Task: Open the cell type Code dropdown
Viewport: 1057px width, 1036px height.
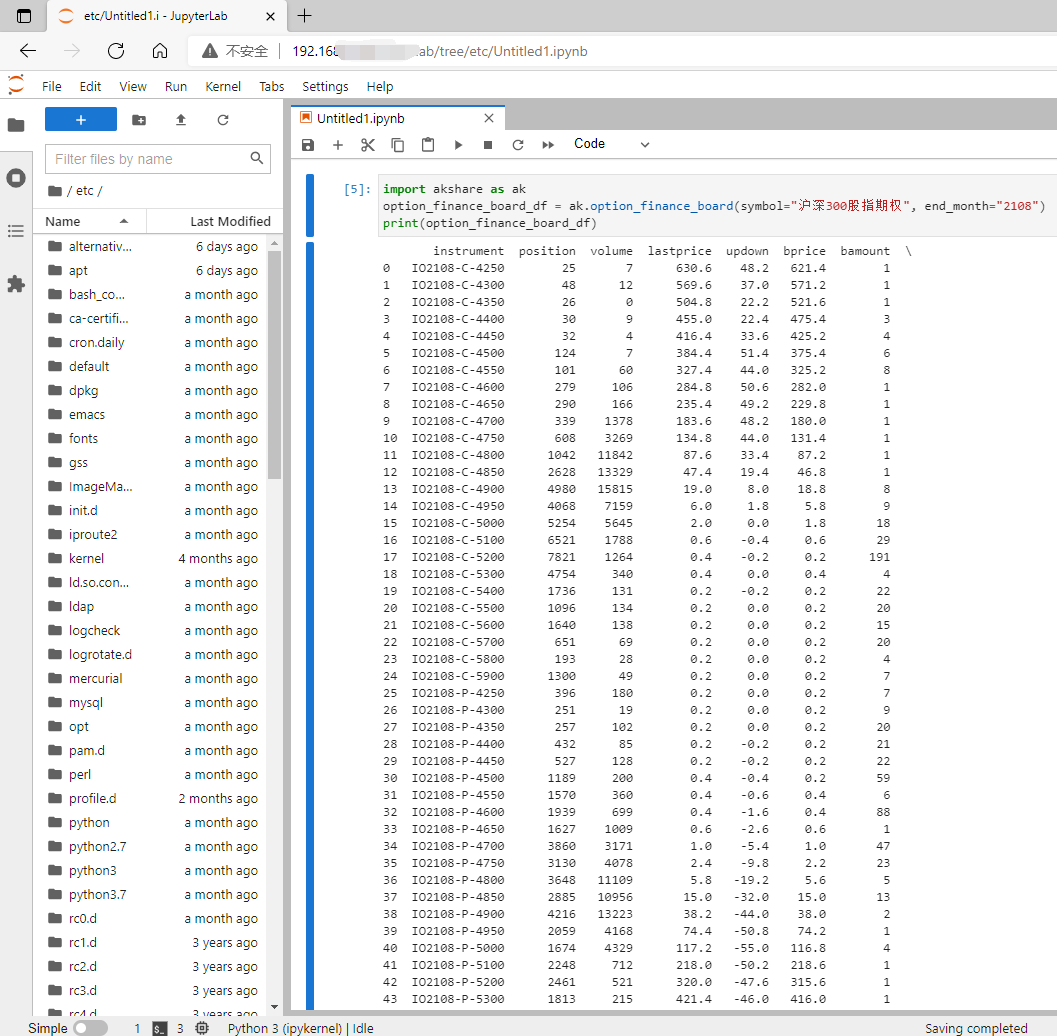Action: (611, 144)
